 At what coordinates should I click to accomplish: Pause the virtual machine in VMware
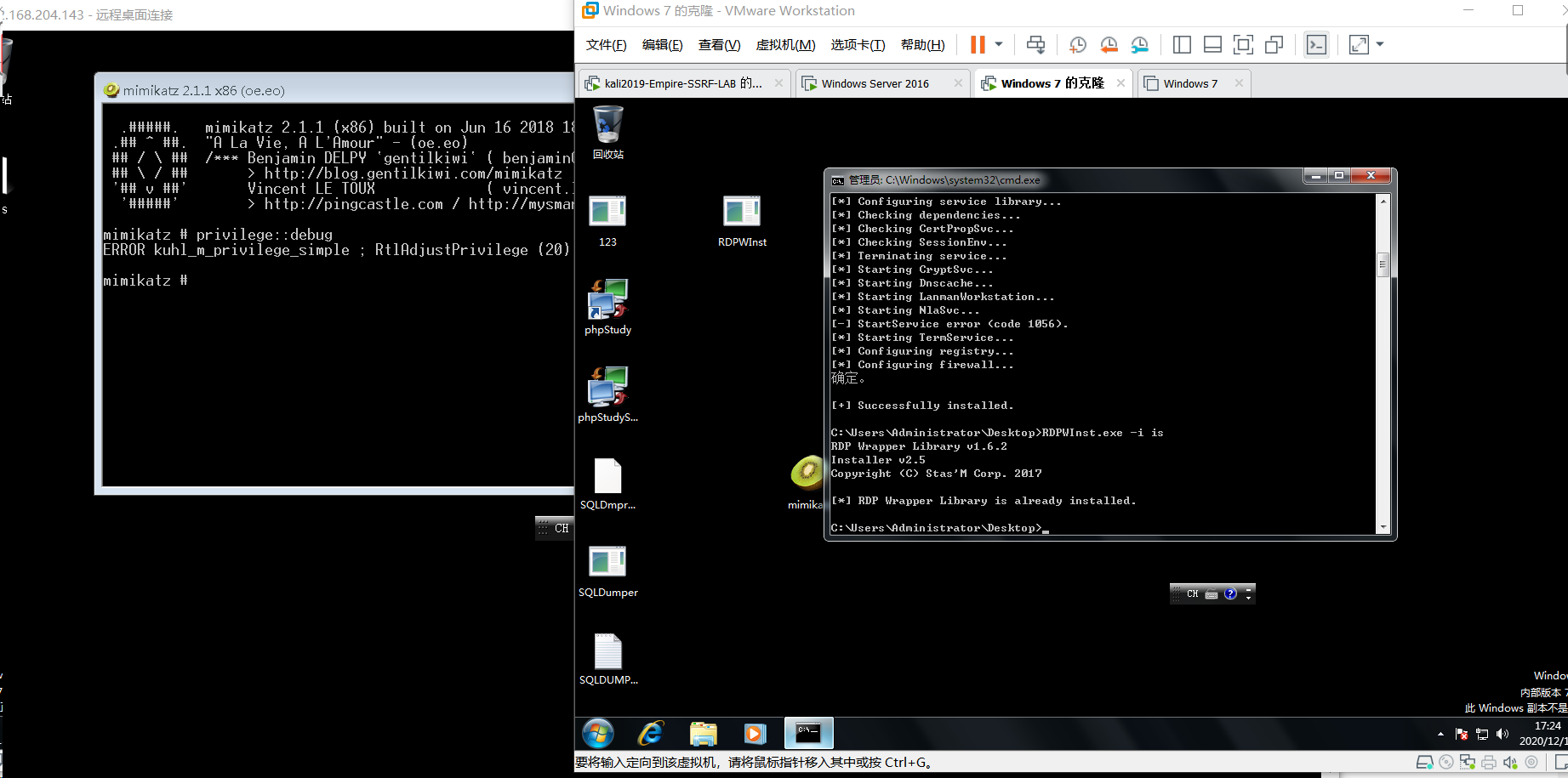(x=978, y=44)
